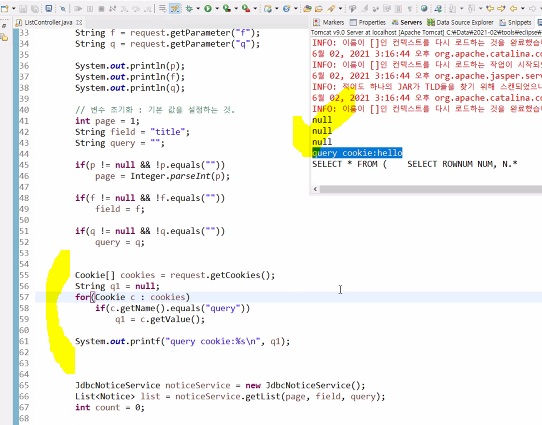The height and width of the screenshot is (425, 542).
Task: Click the Open Type folder icon
Action: click(307, 9)
